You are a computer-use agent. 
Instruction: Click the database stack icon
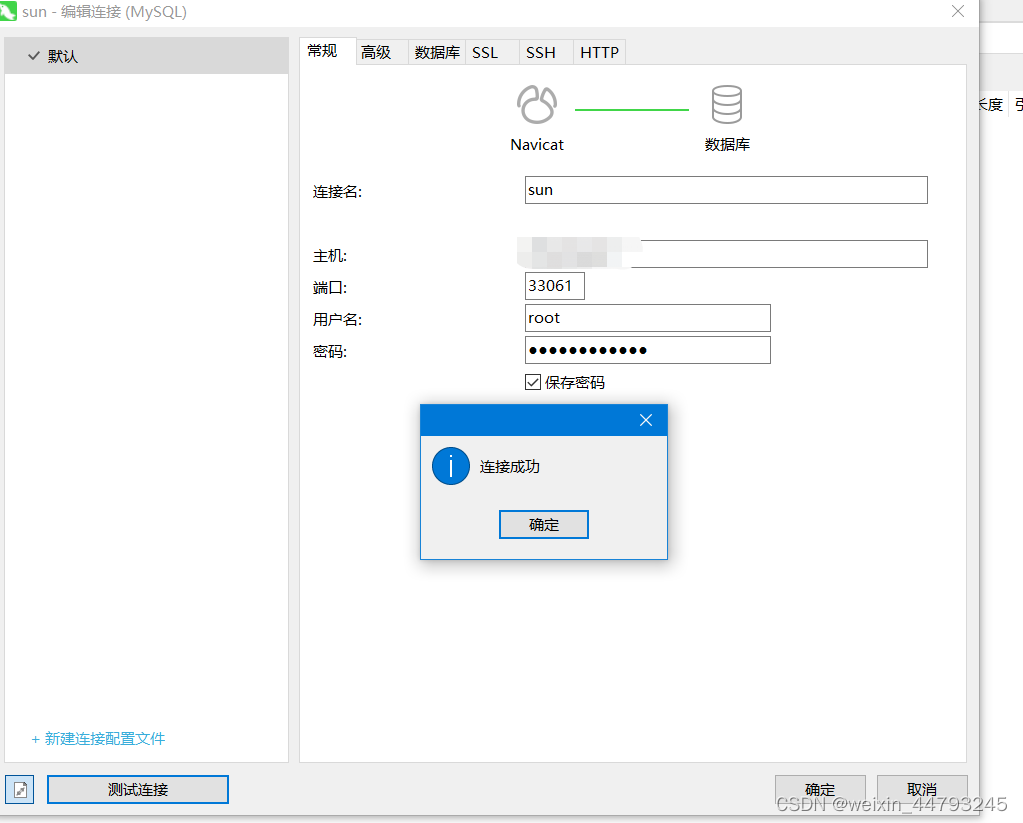[726, 103]
